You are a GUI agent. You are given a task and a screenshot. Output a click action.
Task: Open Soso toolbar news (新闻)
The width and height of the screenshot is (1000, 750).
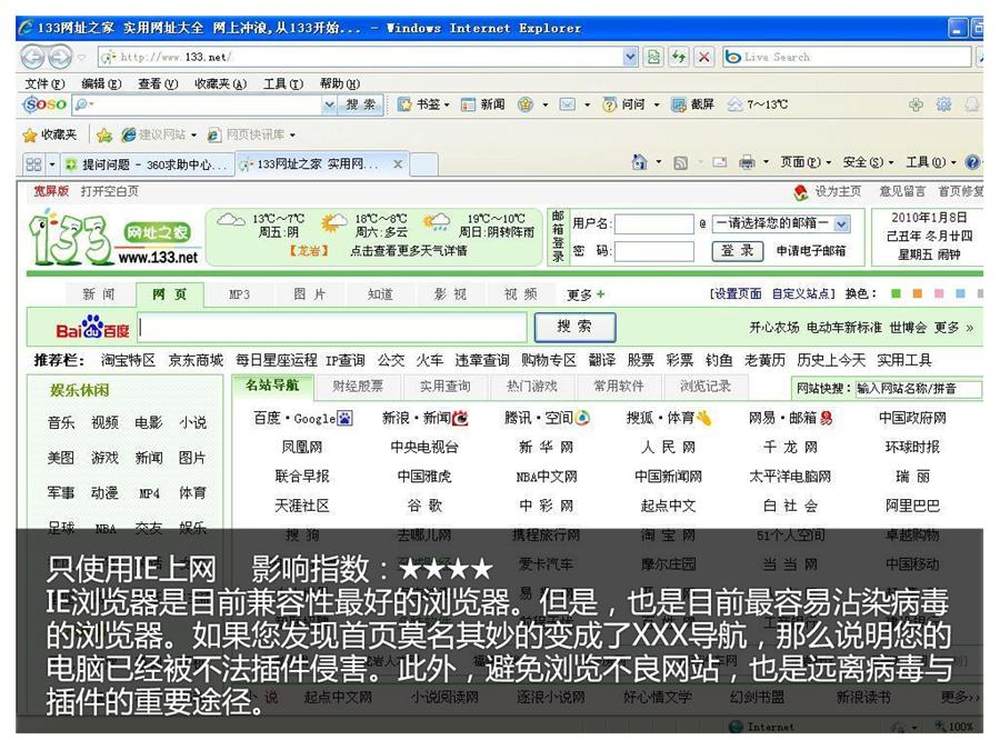point(483,104)
